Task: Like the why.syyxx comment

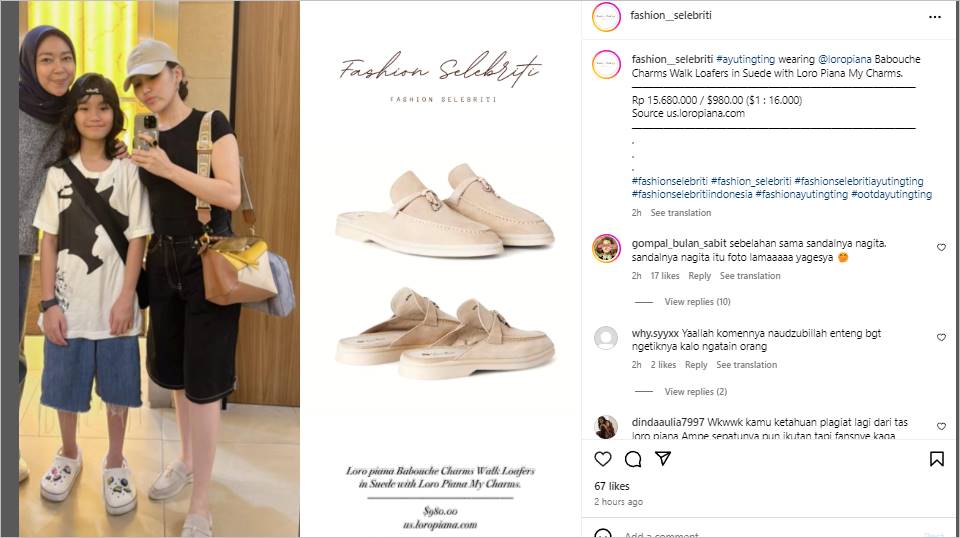Action: pos(941,337)
